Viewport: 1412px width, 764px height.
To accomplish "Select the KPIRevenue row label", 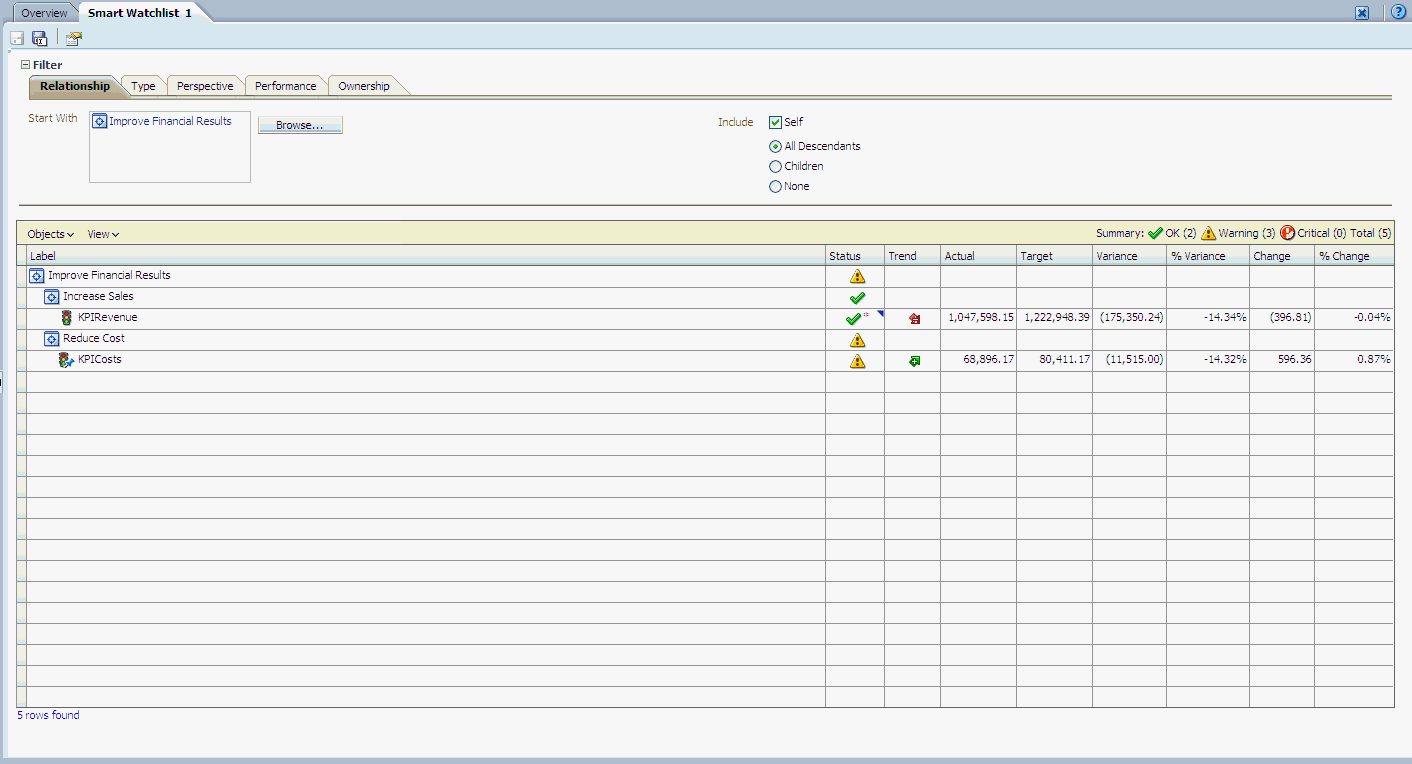I will point(108,318).
